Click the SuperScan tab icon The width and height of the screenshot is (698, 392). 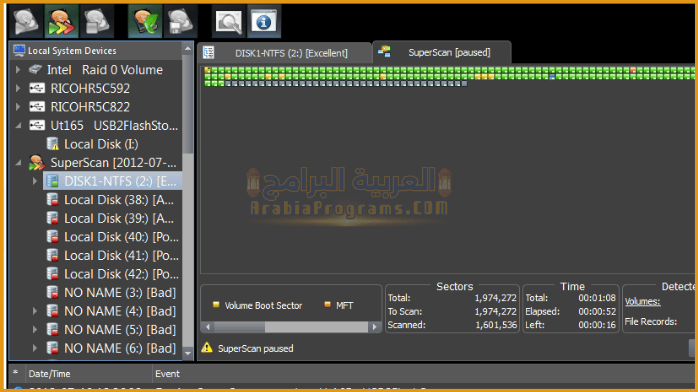[x=384, y=52]
